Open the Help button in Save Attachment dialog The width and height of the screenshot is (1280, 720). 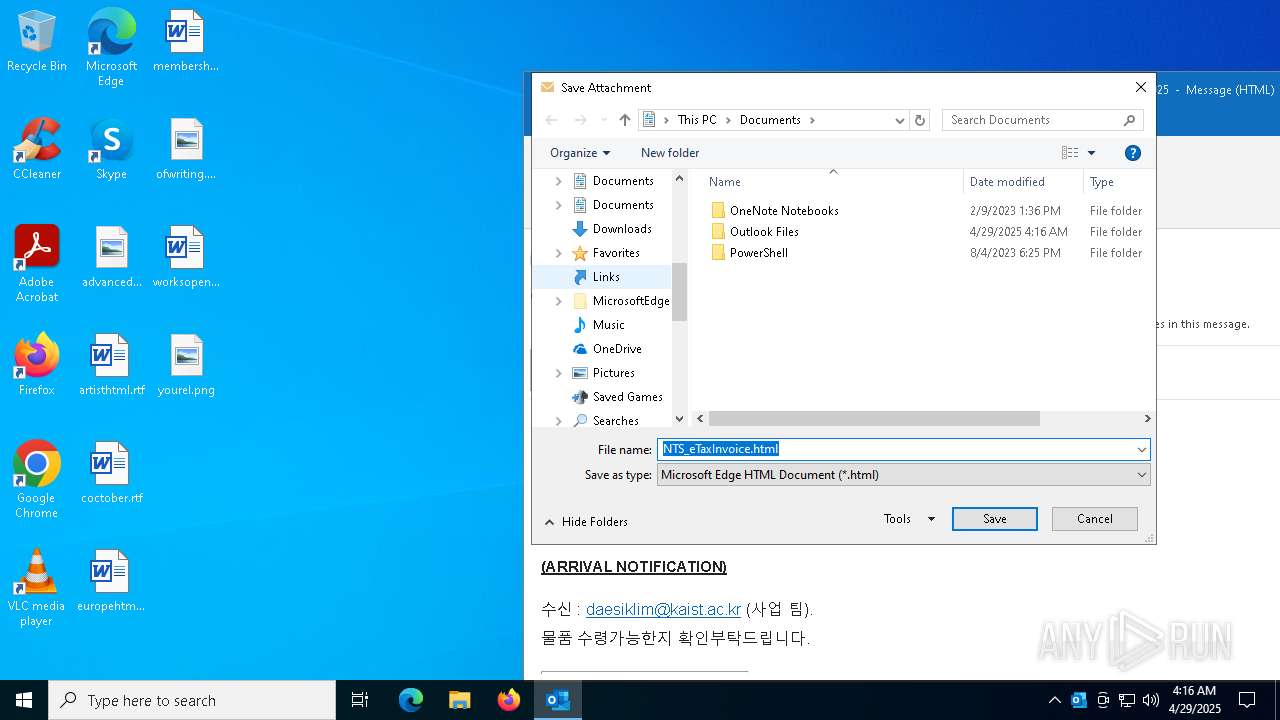click(x=1133, y=153)
